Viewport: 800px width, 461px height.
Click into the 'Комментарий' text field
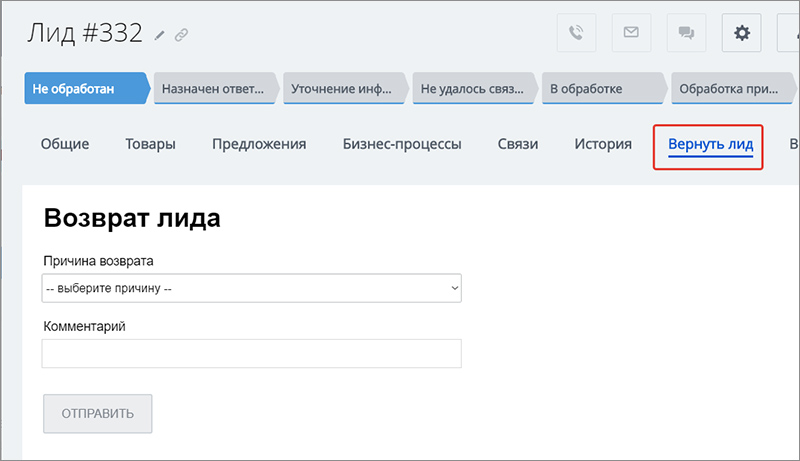[x=251, y=353]
